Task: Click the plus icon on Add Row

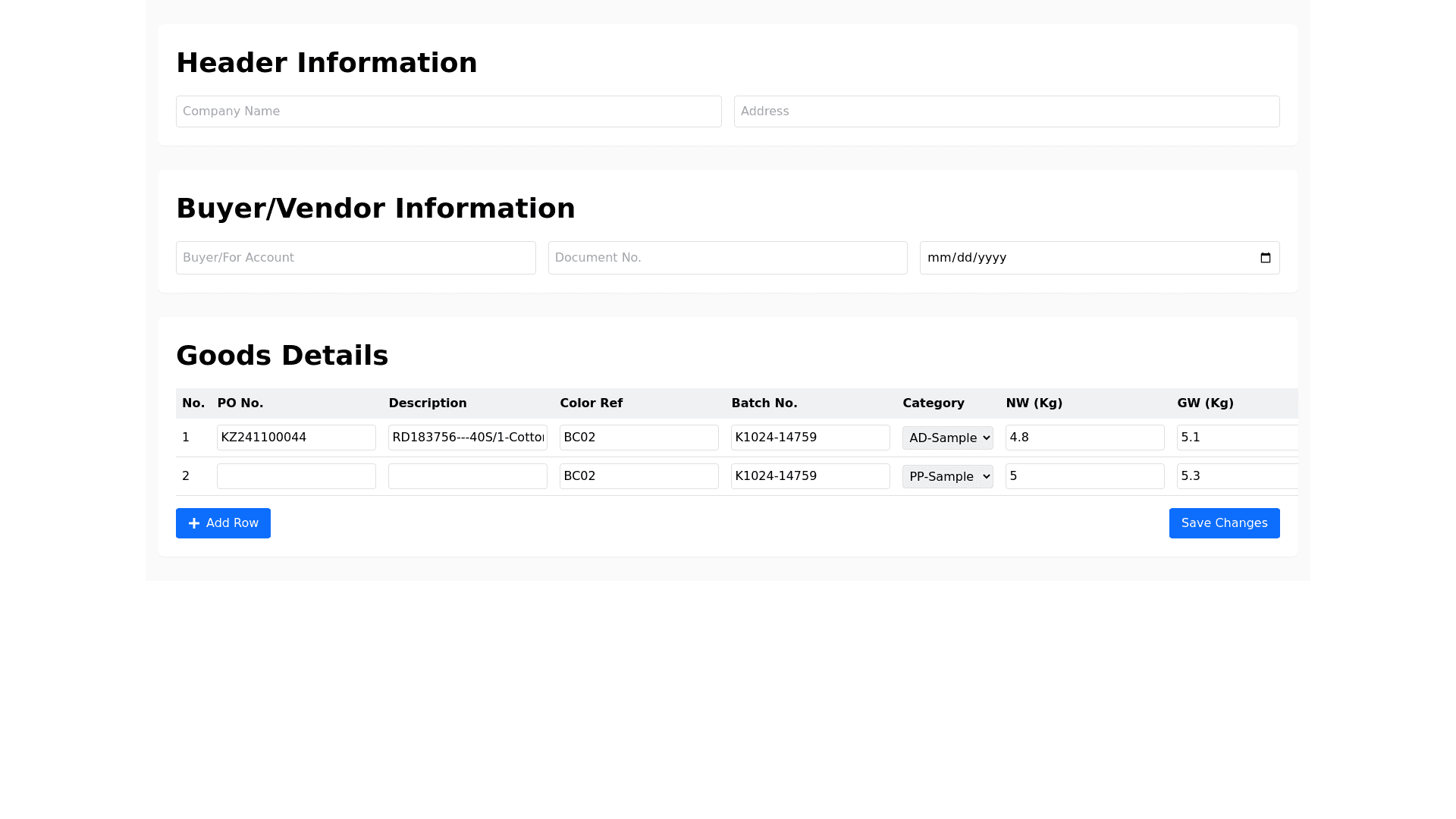Action: tap(194, 523)
